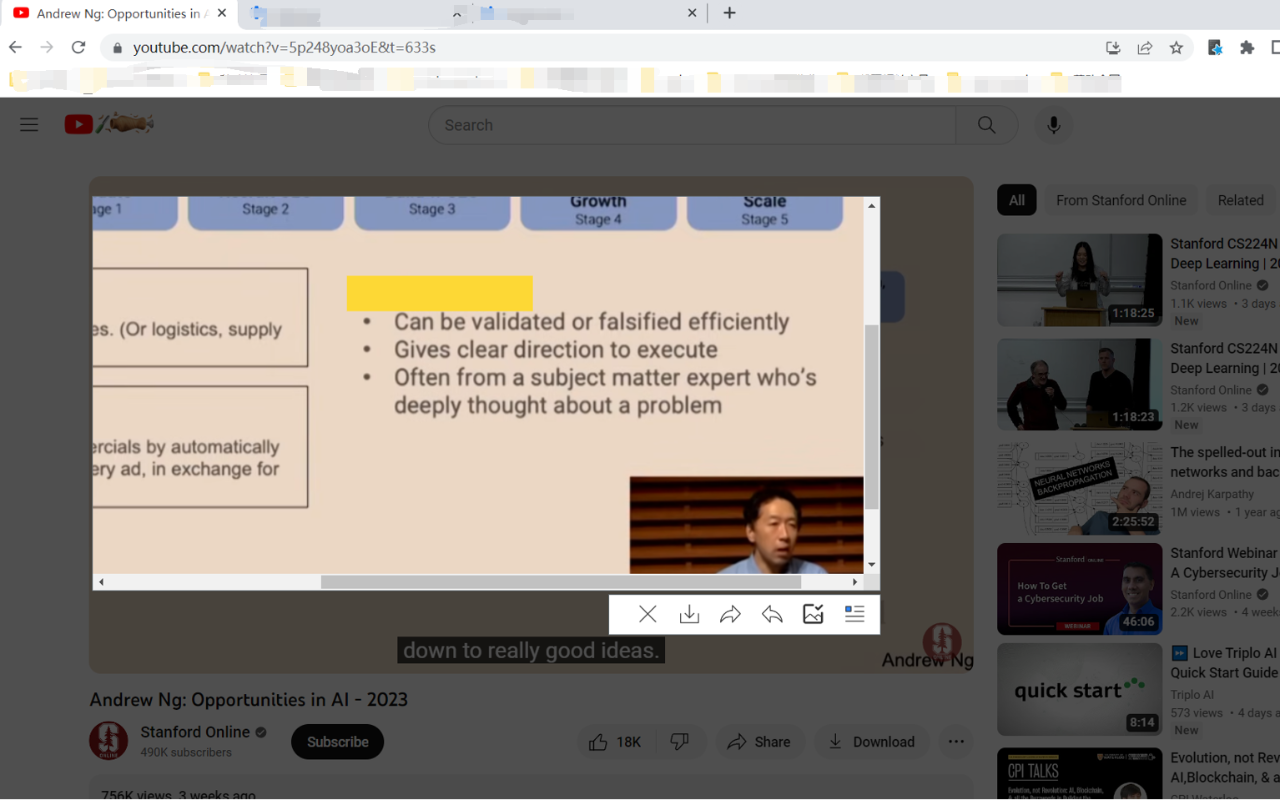Click the Scale Stage 5 box
Image resolution: width=1280 pixels, height=800 pixels.
764,212
